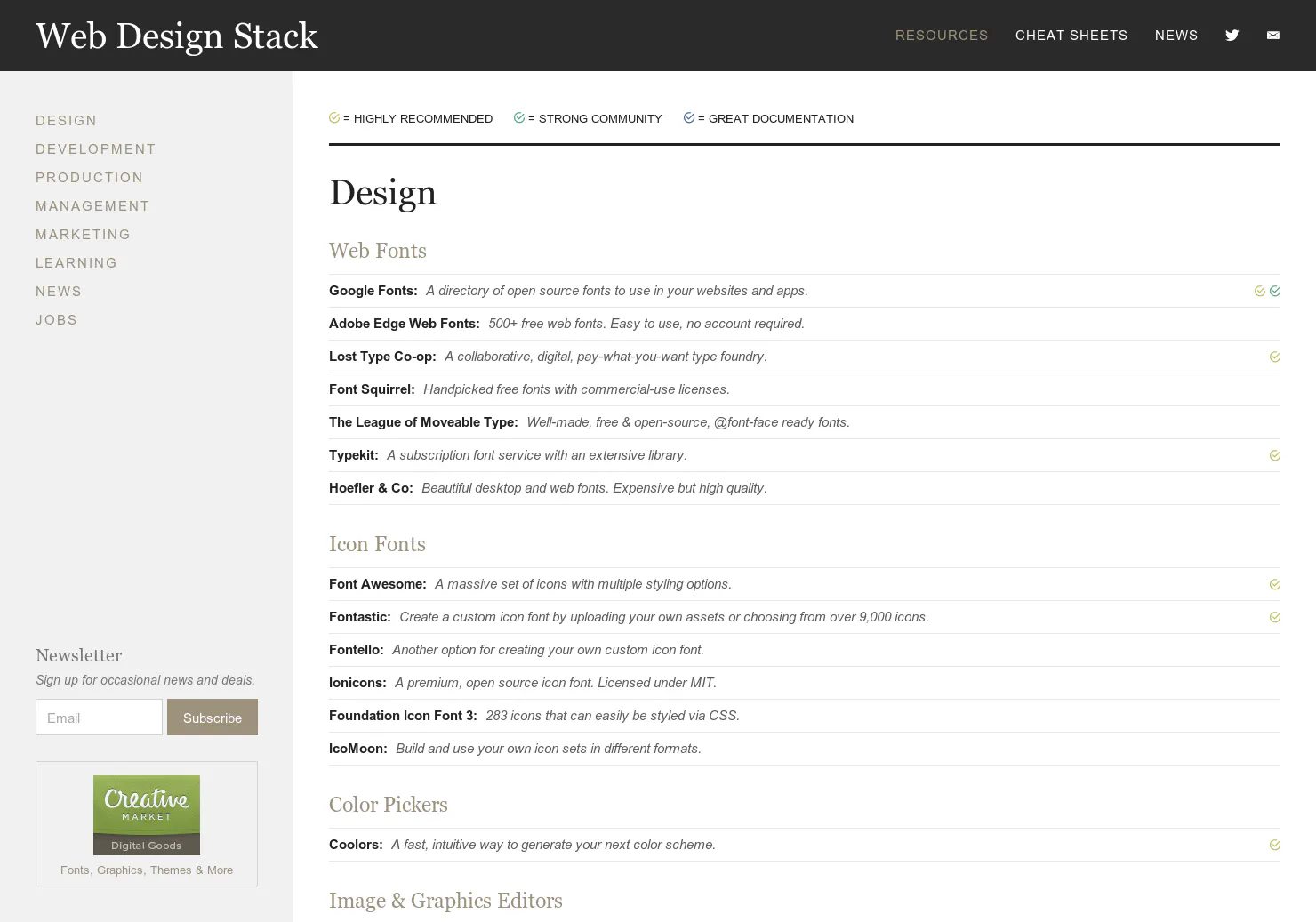Click Google Fonts strong community badge
This screenshot has height=922, width=1316.
pos(1275,291)
